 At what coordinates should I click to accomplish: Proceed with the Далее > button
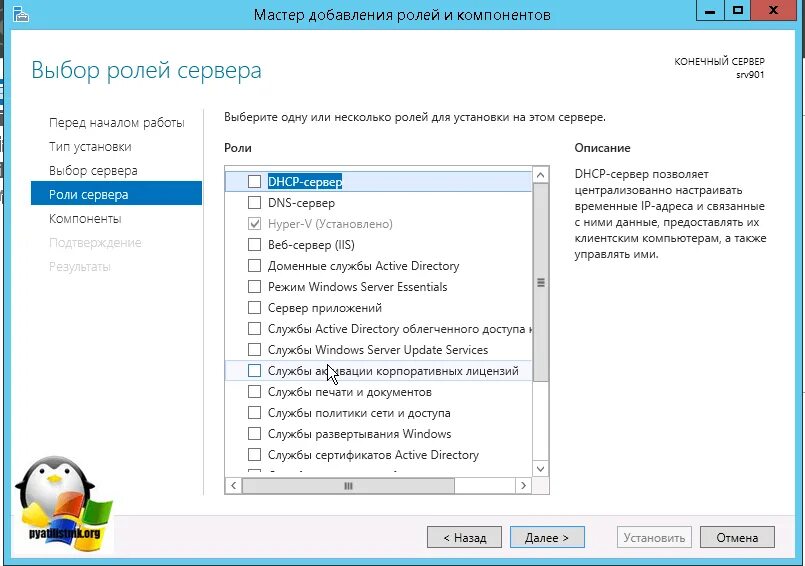coord(547,537)
